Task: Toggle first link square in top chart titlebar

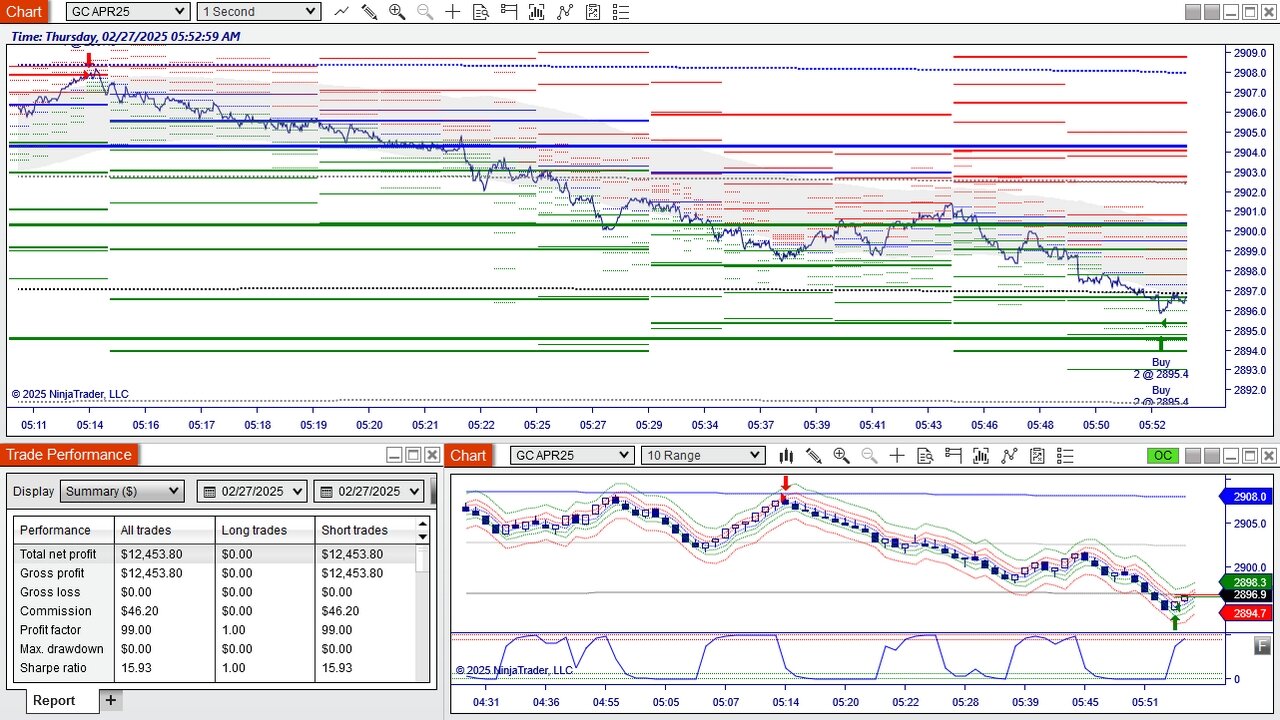Action: click(x=1192, y=12)
